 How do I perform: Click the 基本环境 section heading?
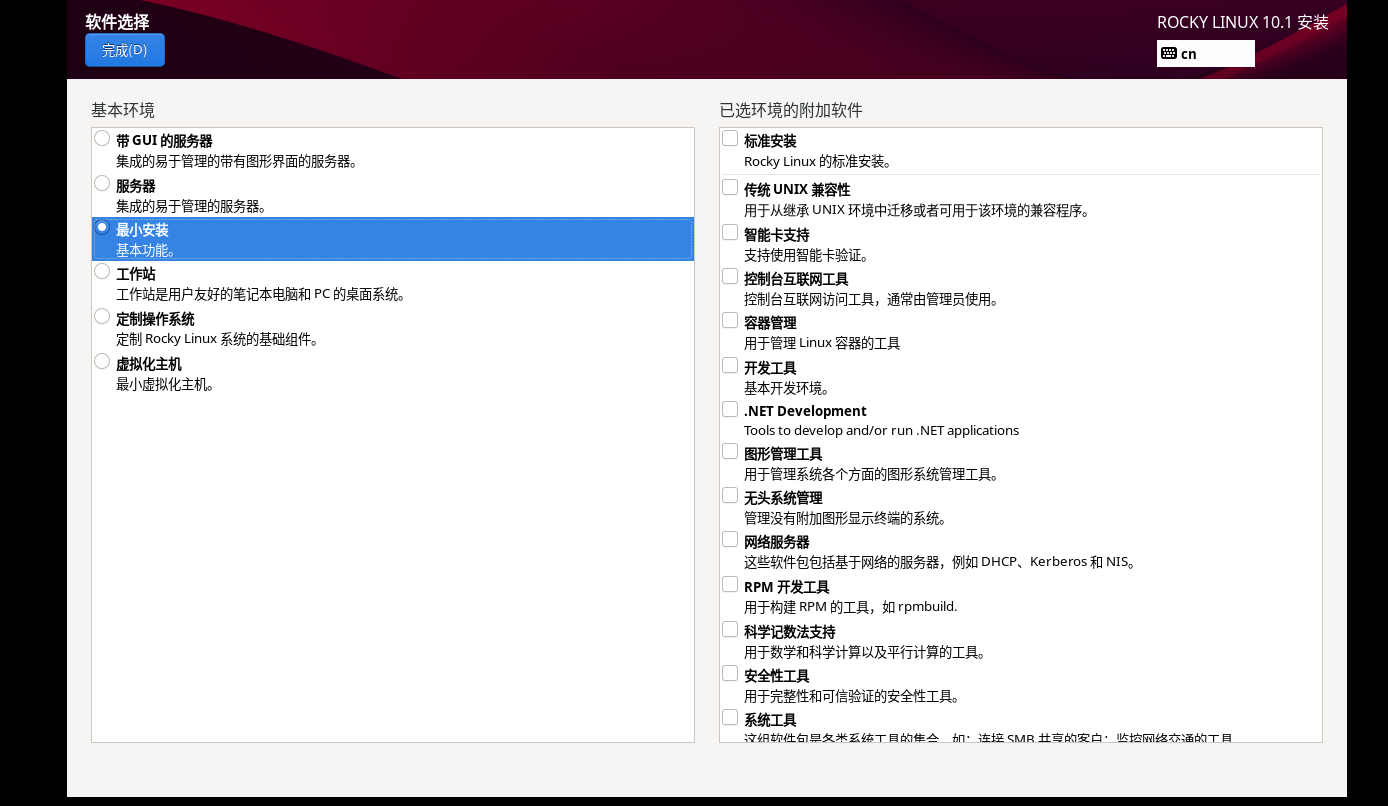pos(123,110)
